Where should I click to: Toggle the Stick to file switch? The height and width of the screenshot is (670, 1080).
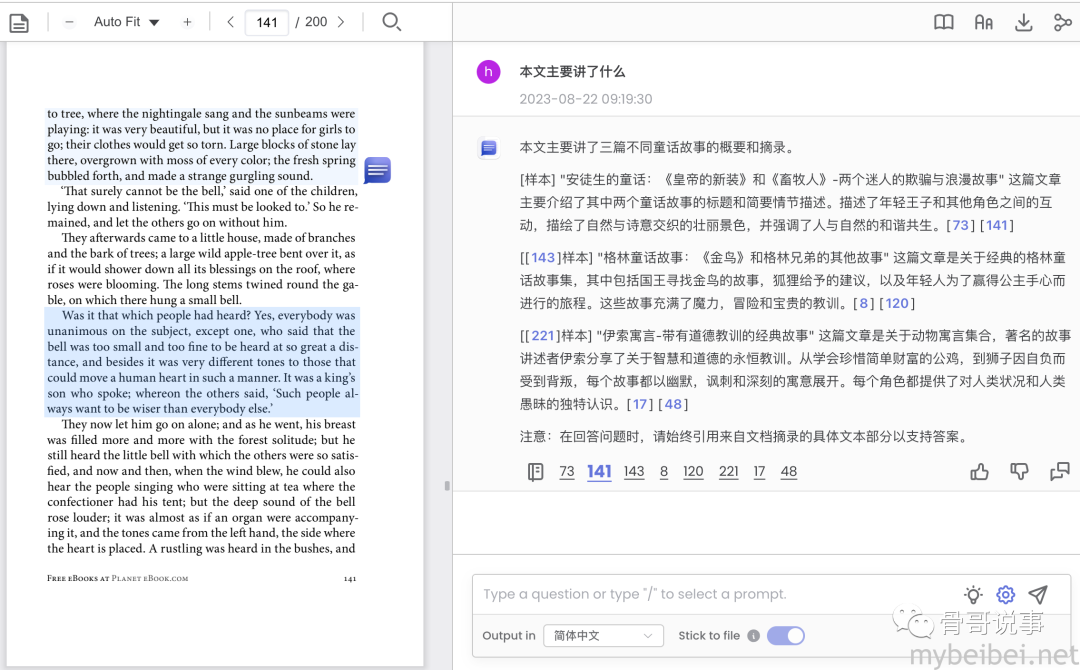pos(786,636)
